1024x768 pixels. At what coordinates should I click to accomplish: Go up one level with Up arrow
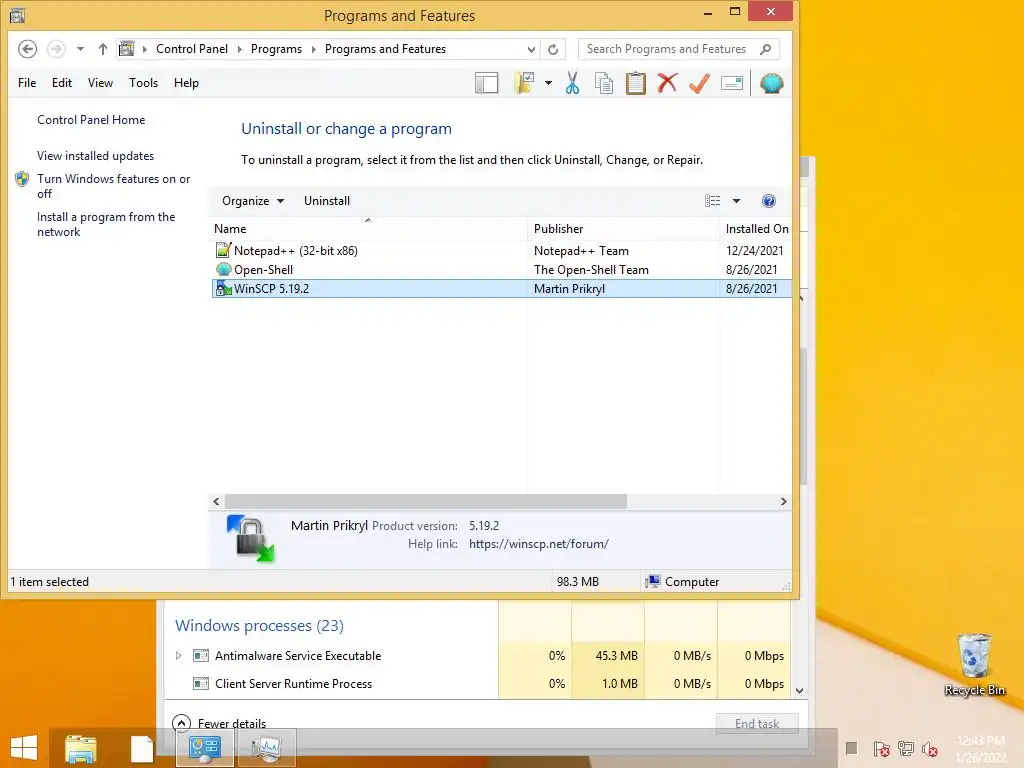pos(103,49)
